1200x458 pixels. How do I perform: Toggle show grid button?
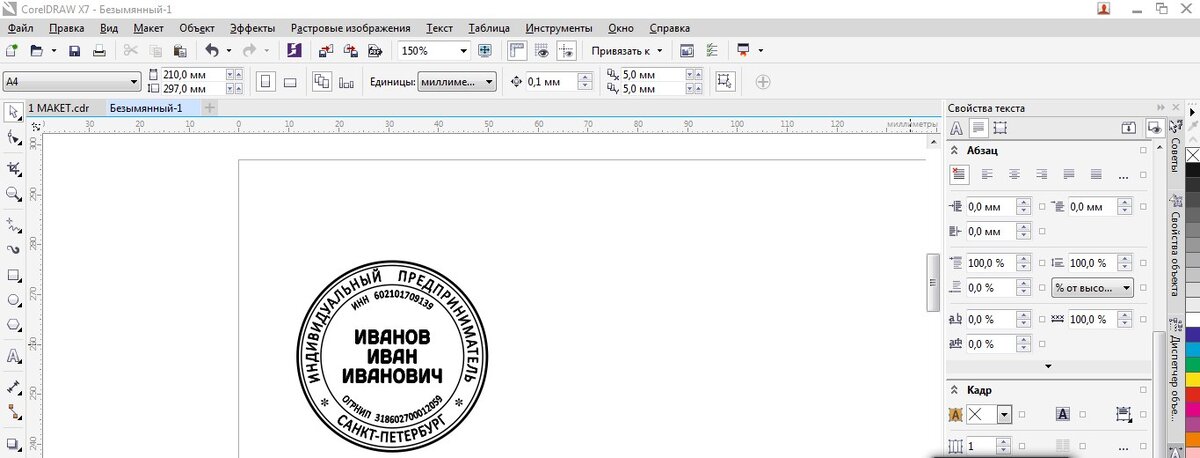click(542, 50)
